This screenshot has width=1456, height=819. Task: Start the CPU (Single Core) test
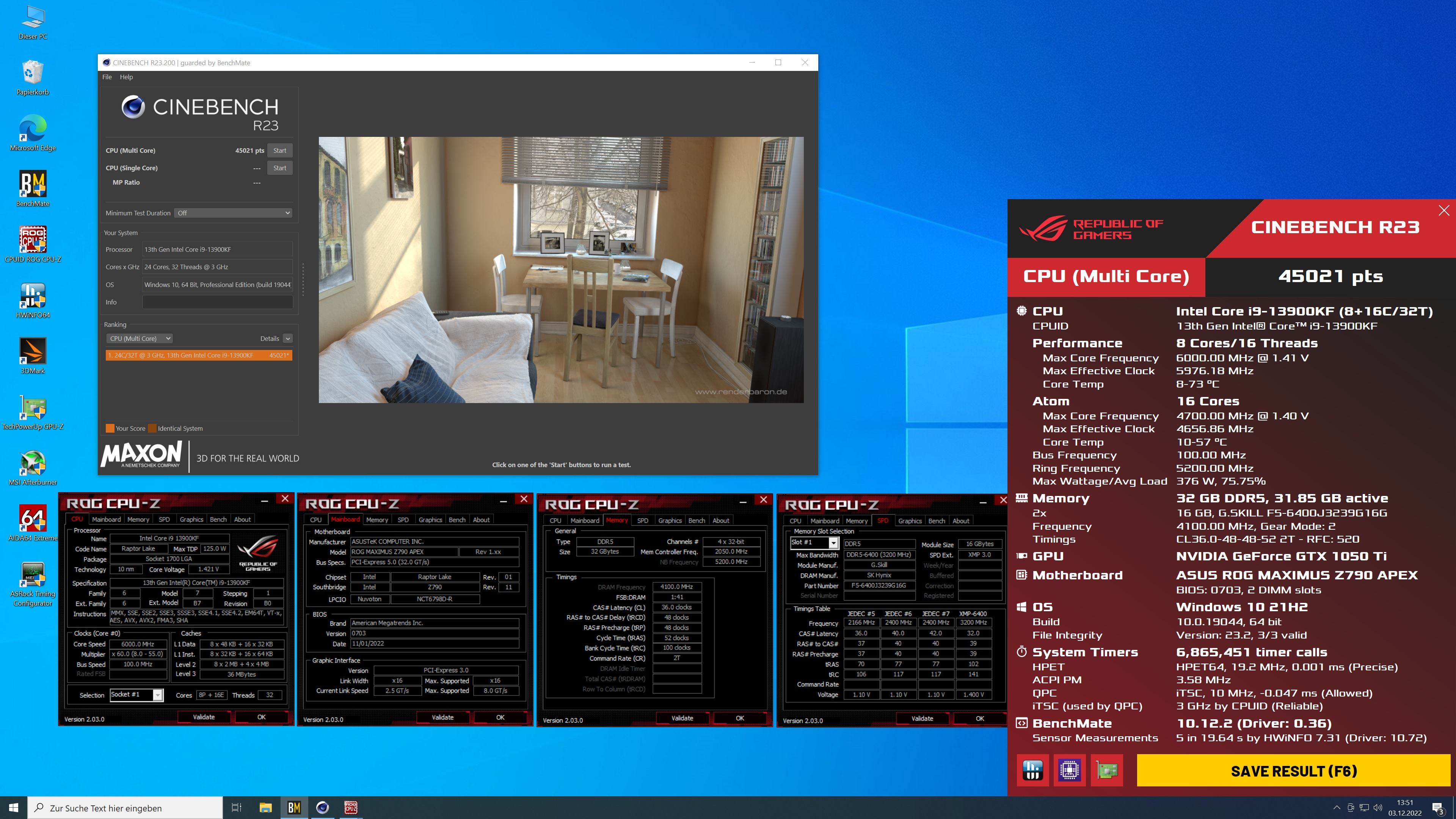280,168
